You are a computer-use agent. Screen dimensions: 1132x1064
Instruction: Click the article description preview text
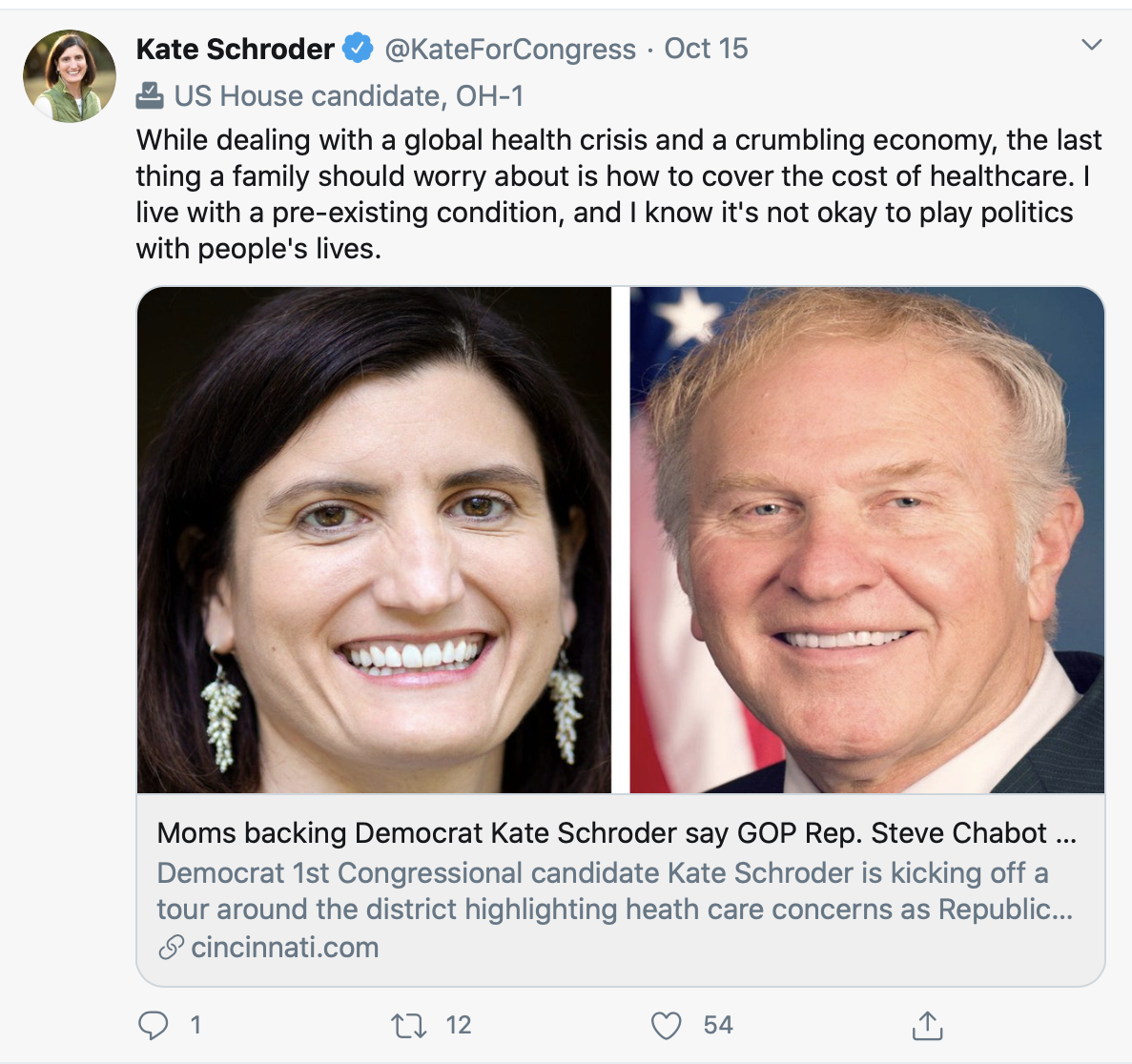(614, 890)
